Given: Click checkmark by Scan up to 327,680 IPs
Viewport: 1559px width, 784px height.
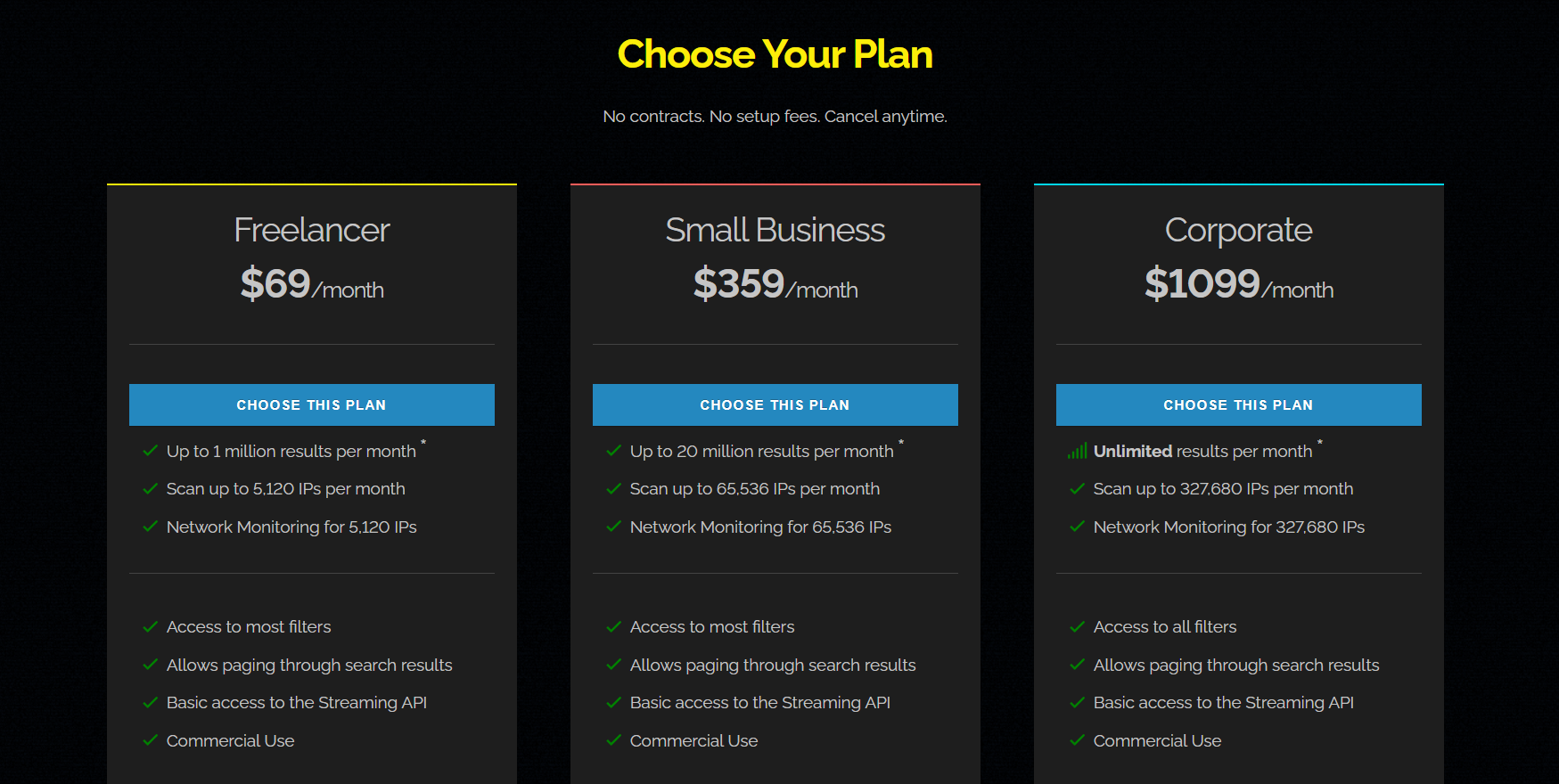Looking at the screenshot, I should [1078, 488].
